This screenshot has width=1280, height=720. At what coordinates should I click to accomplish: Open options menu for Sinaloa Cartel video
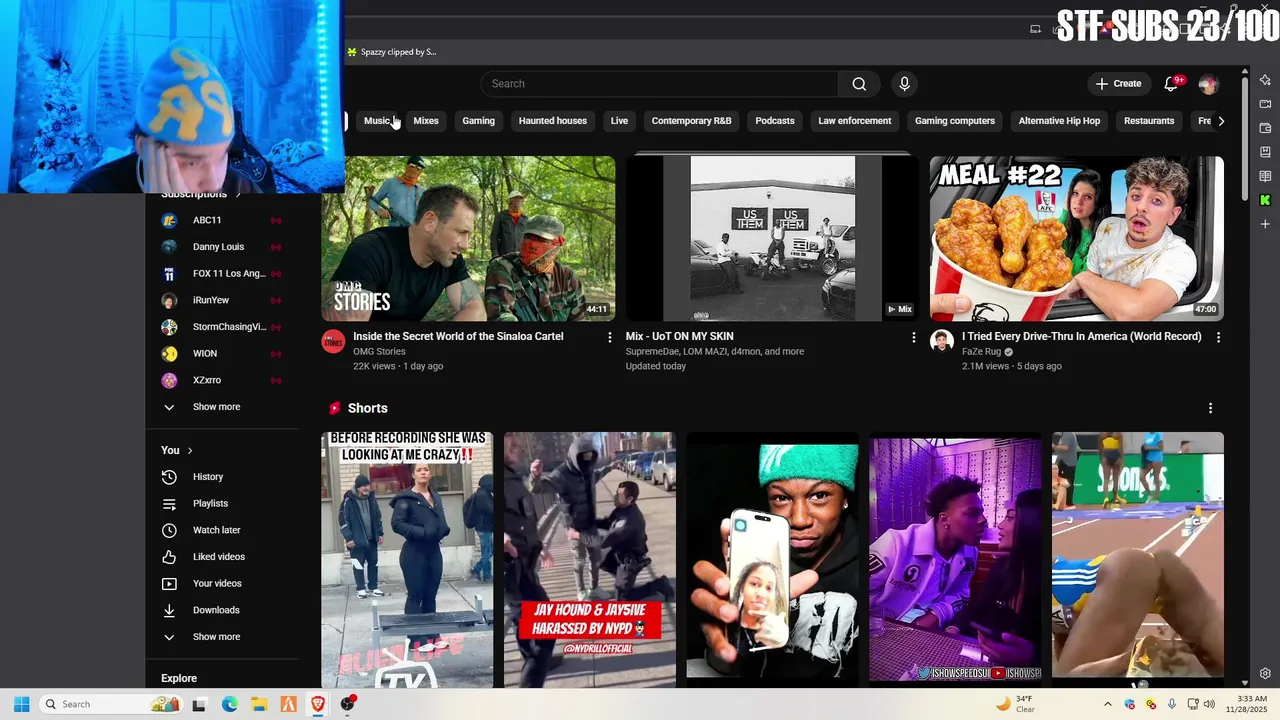pos(609,338)
